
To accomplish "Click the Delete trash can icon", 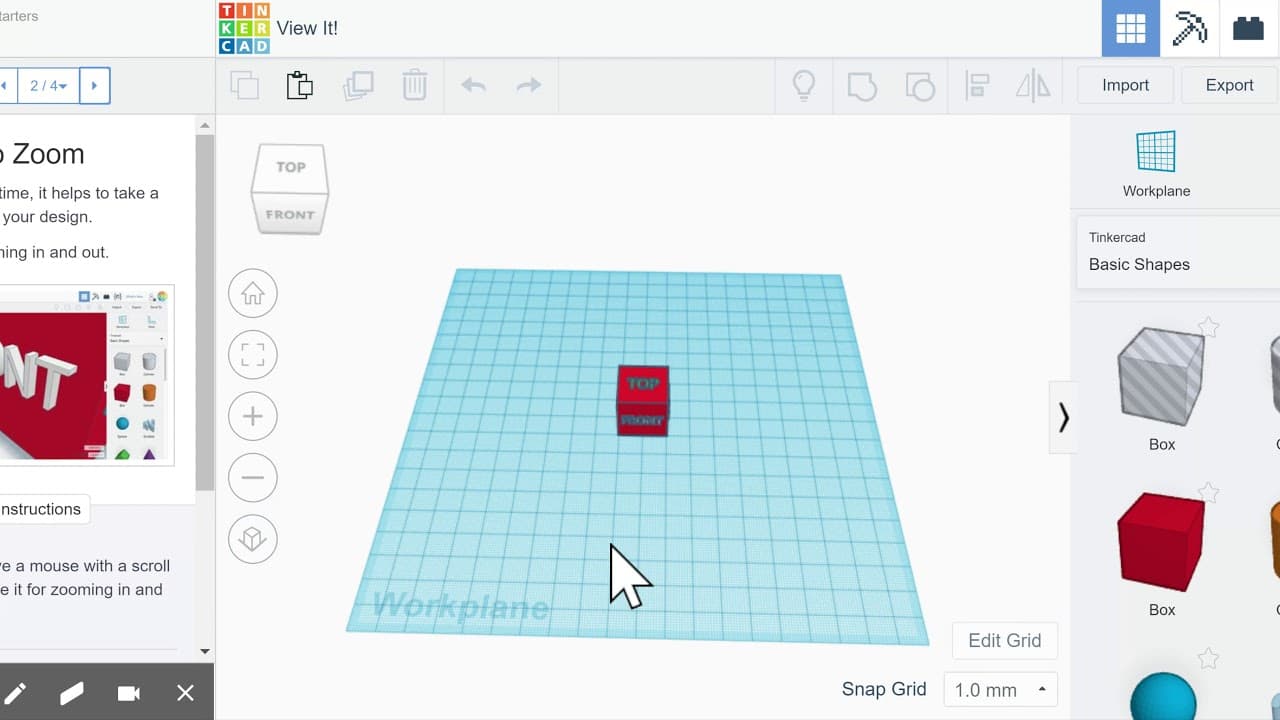I will [415, 86].
